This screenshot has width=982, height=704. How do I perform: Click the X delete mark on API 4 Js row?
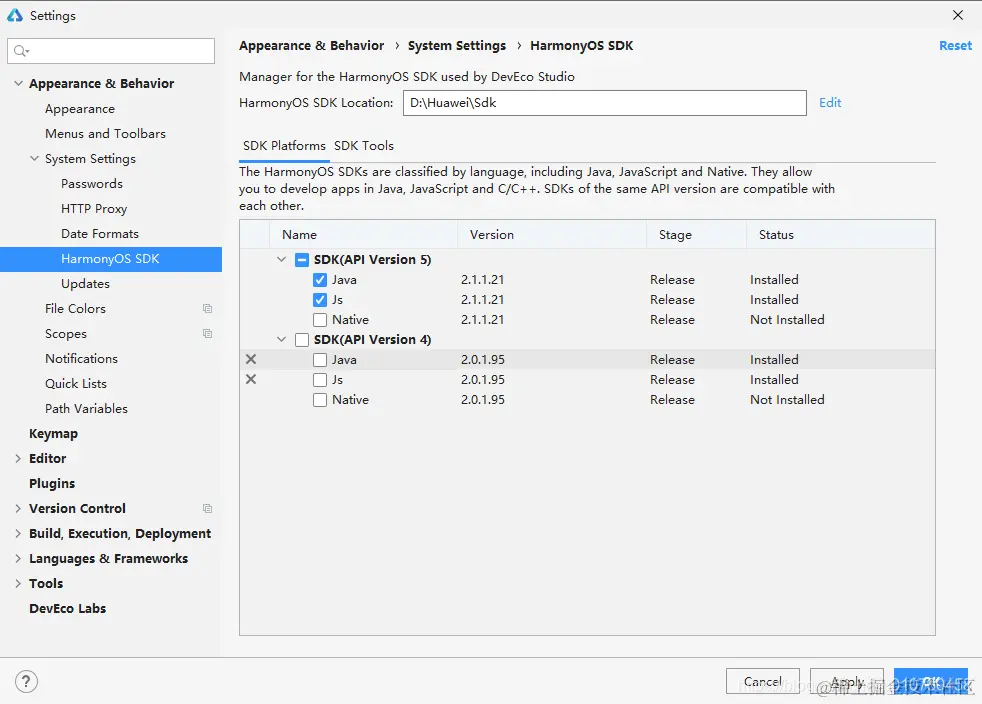[251, 380]
